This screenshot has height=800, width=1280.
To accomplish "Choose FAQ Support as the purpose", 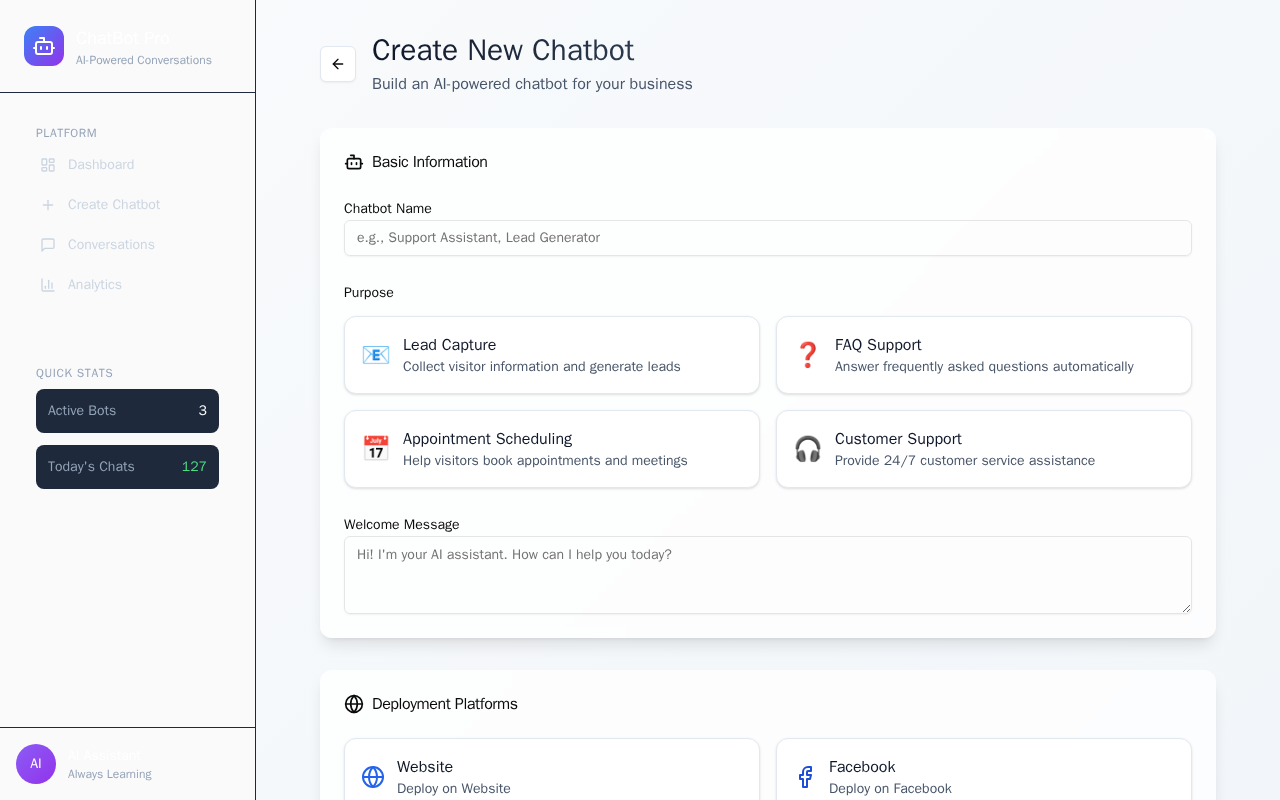I will tap(984, 355).
